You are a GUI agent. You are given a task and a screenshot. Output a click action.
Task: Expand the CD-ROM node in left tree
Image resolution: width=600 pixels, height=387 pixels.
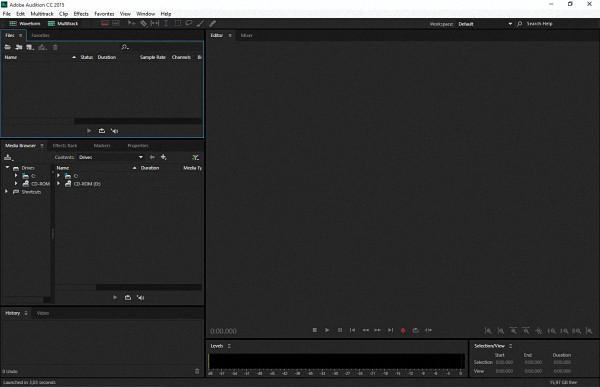(16, 183)
